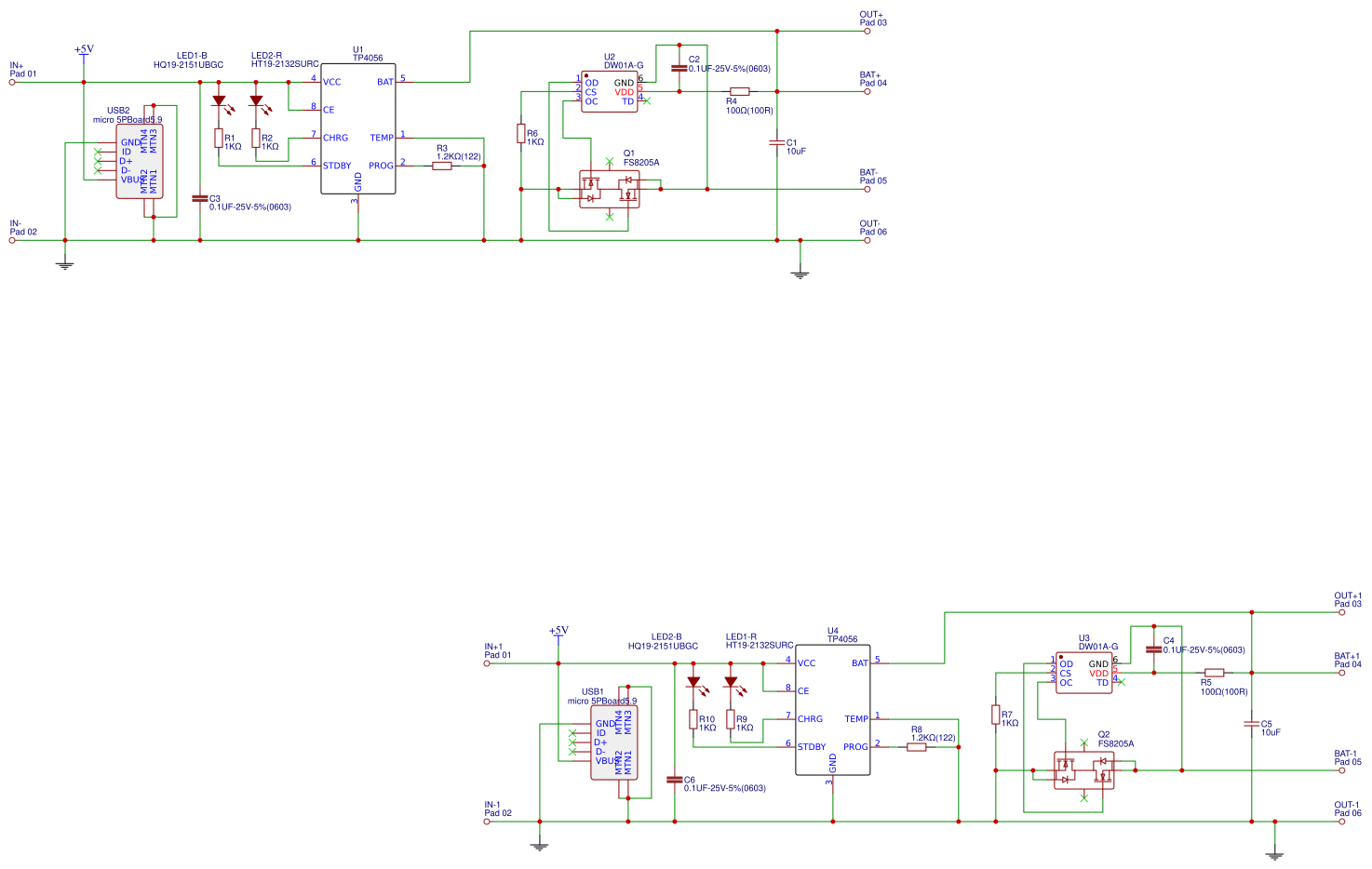Click capacitor C1 symbol

click(777, 142)
